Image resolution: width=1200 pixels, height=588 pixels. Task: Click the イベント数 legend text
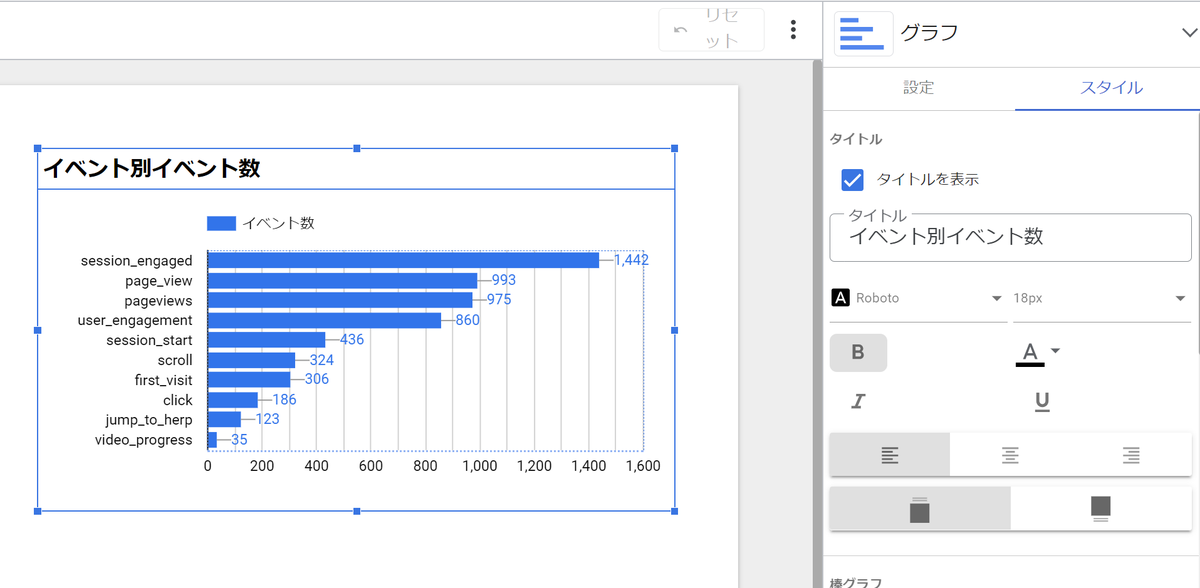click(x=278, y=223)
